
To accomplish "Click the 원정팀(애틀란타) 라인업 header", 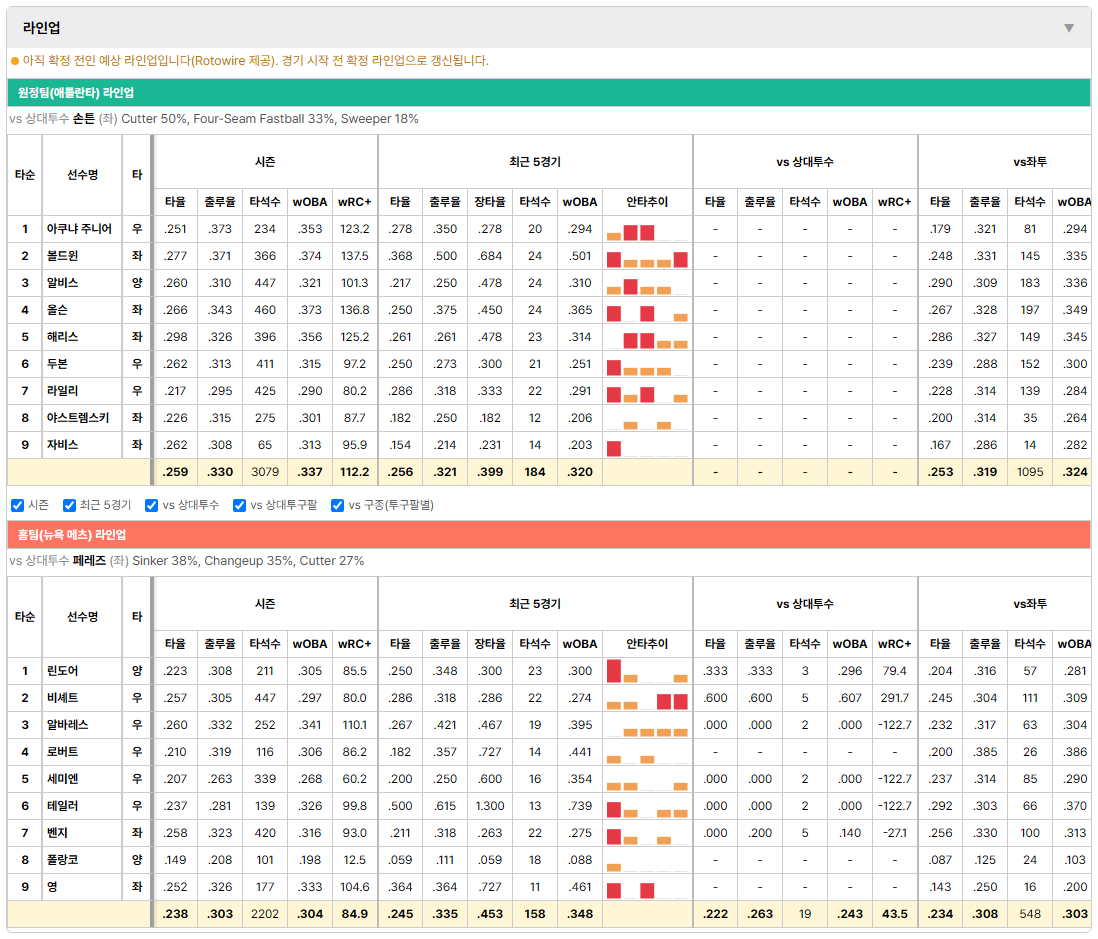I will tap(76, 93).
